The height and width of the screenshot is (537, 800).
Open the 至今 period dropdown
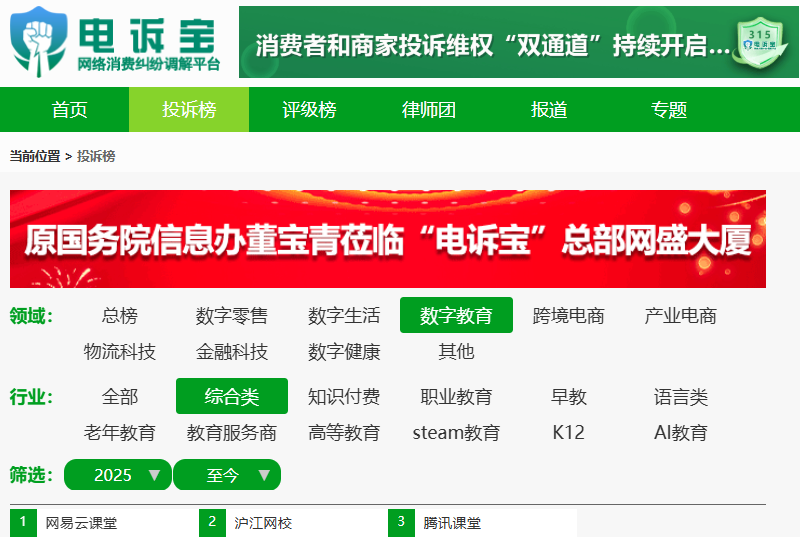227,475
